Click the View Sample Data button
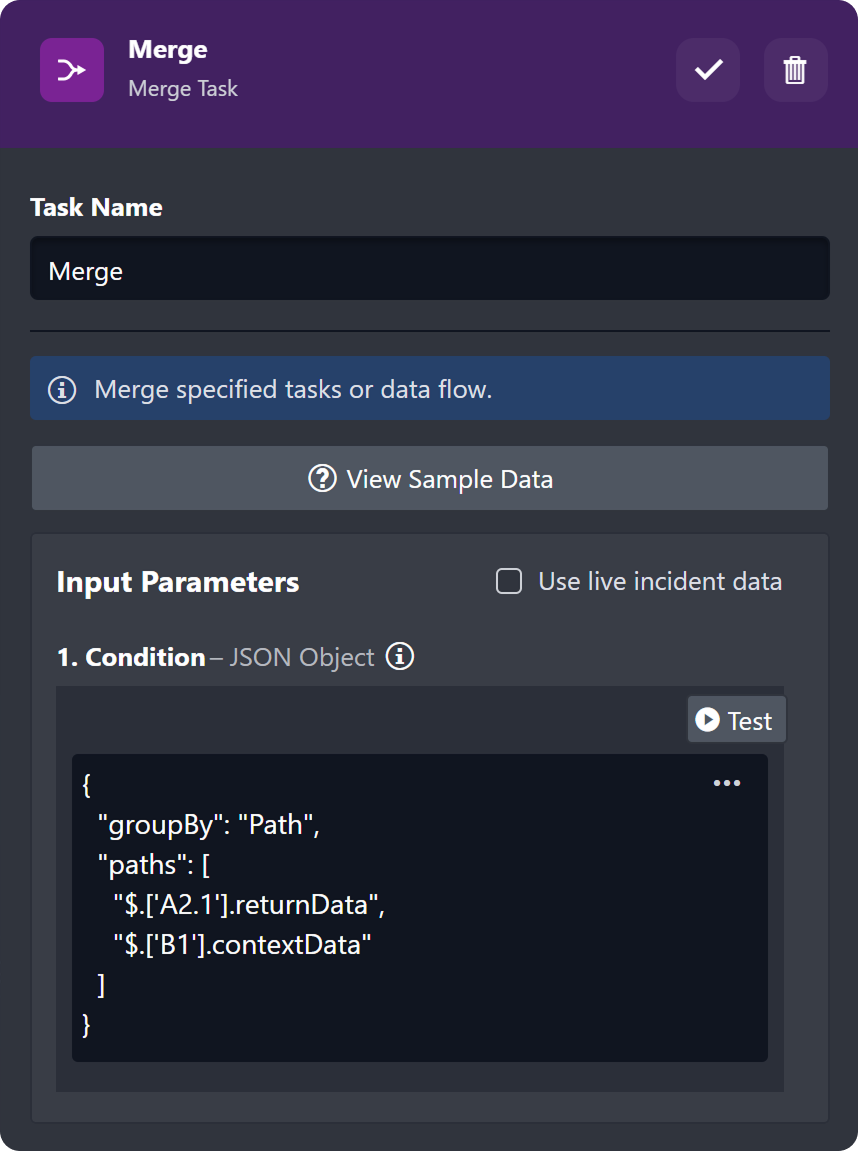858x1151 pixels. pyautogui.click(x=430, y=479)
